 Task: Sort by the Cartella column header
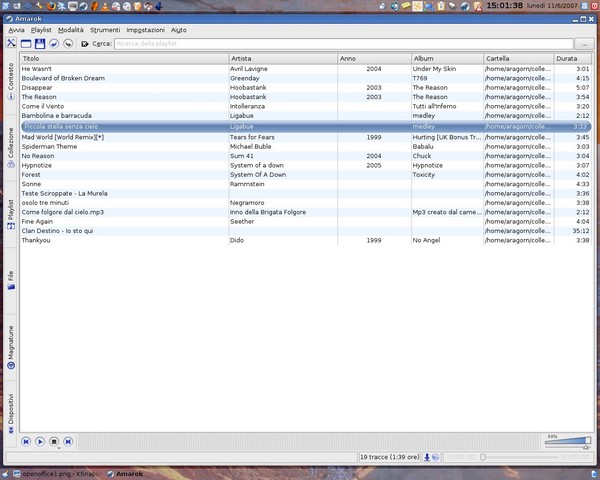[518, 59]
